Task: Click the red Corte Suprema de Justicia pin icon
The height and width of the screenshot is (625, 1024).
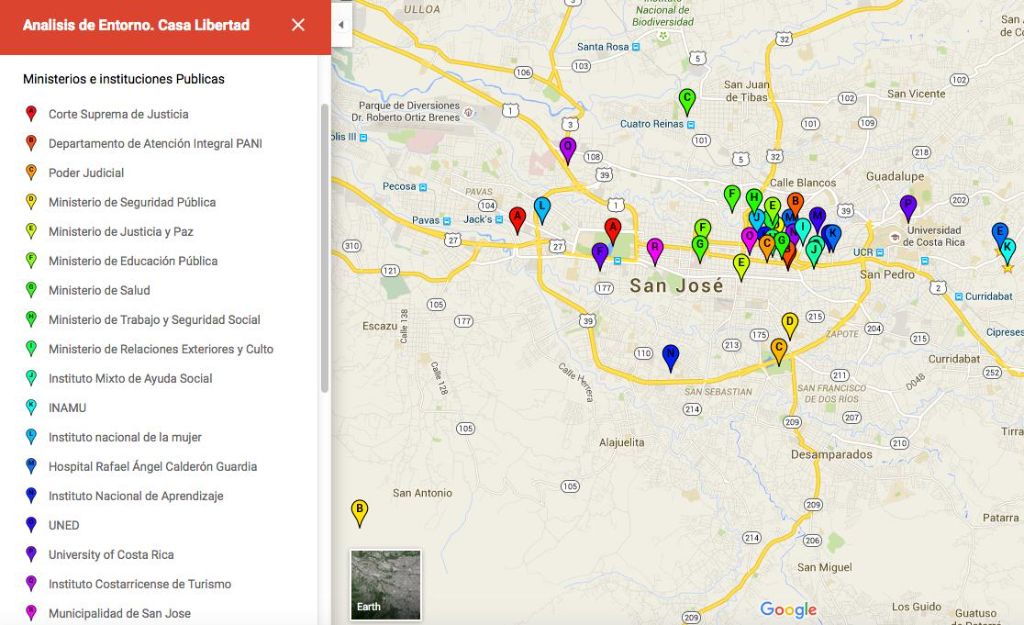Action: click(x=31, y=114)
